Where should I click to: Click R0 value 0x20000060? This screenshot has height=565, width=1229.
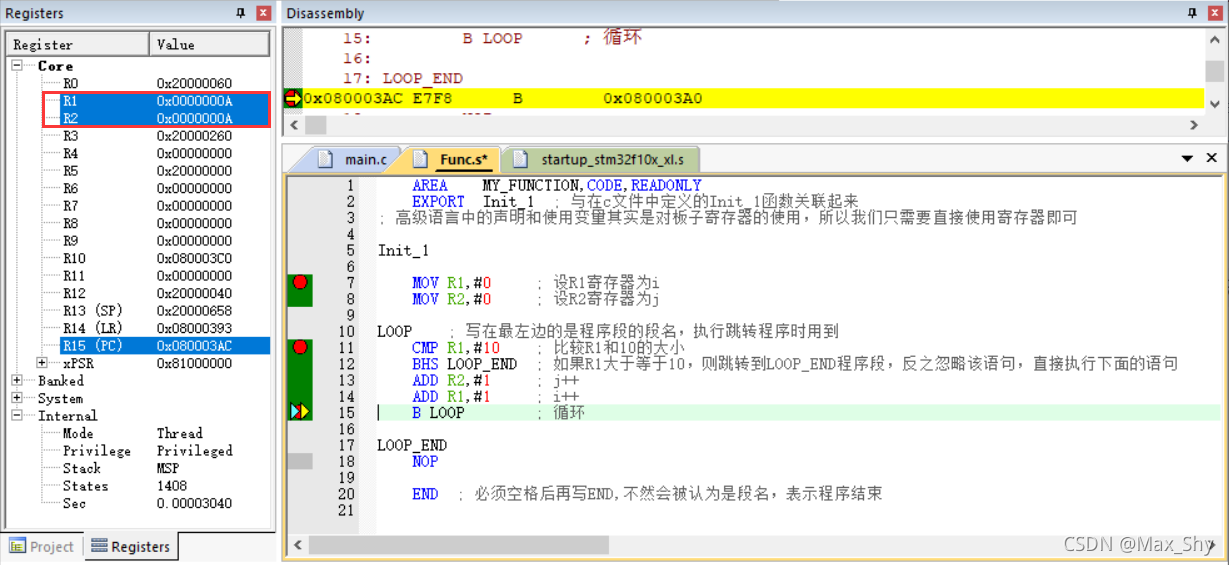pos(194,84)
